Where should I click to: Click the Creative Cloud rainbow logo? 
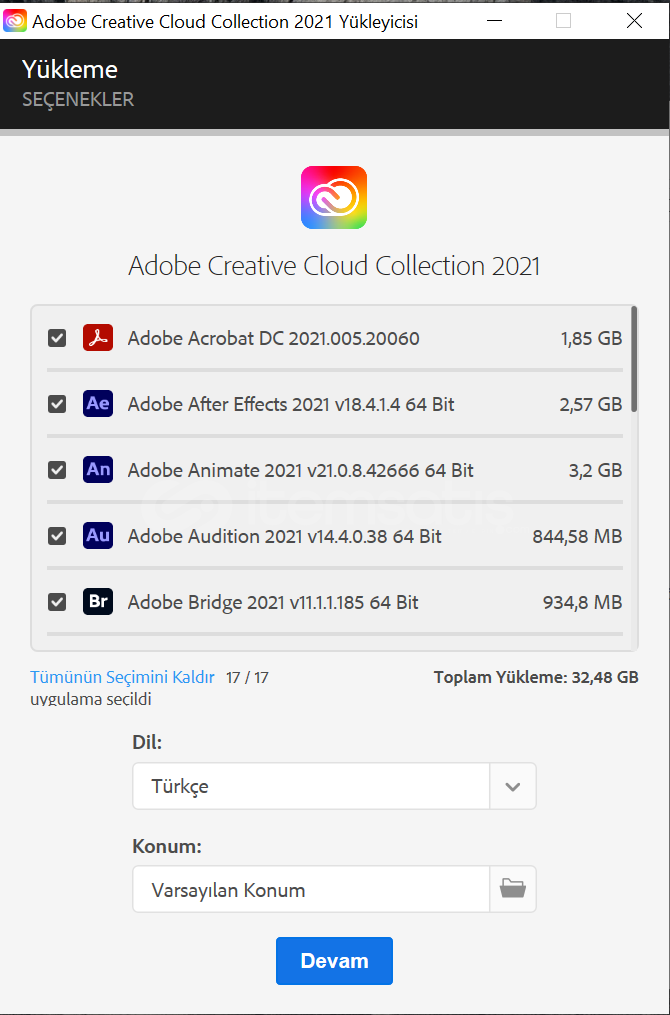(334, 198)
